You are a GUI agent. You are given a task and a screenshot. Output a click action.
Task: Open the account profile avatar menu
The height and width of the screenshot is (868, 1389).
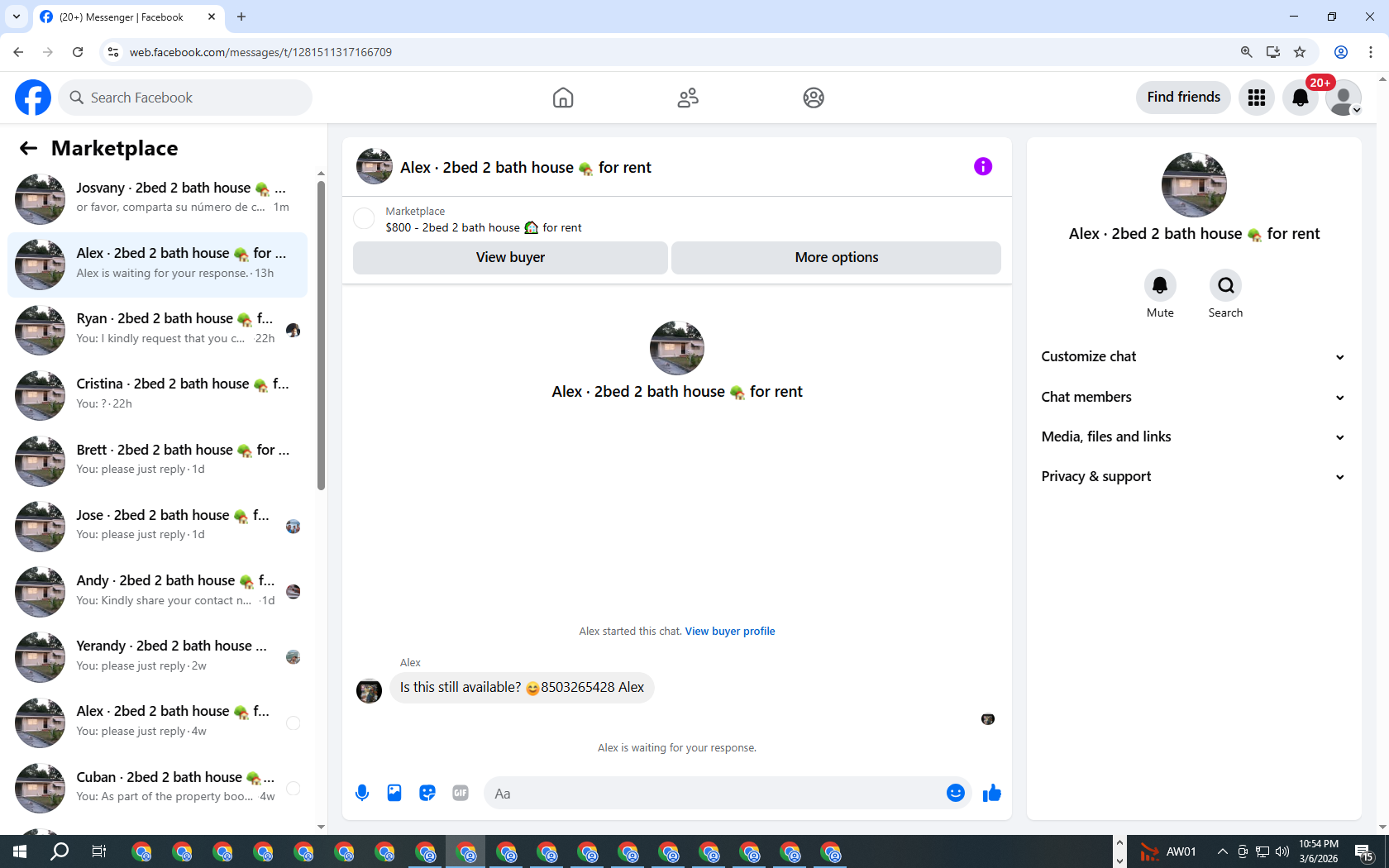pyautogui.click(x=1344, y=98)
